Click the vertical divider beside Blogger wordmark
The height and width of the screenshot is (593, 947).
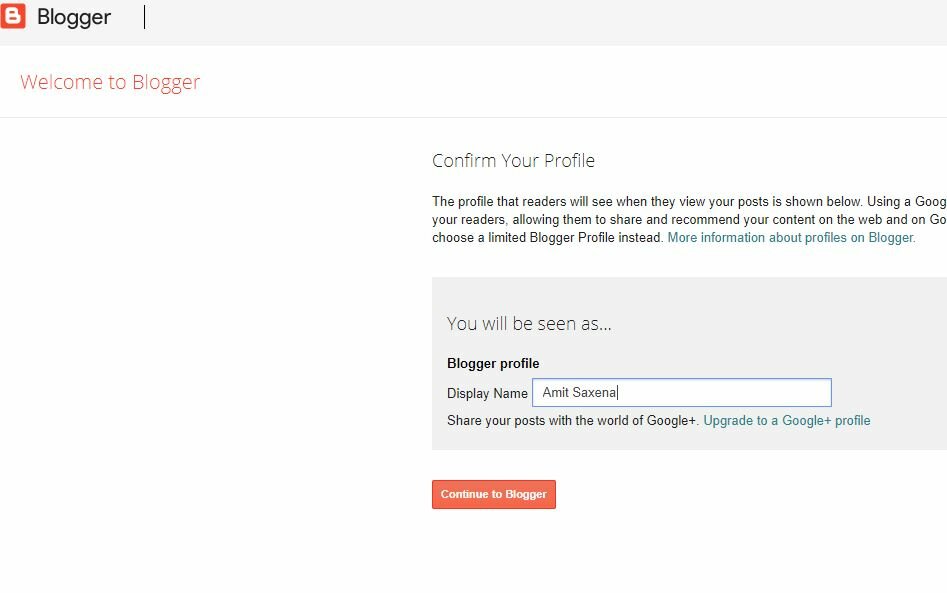144,17
